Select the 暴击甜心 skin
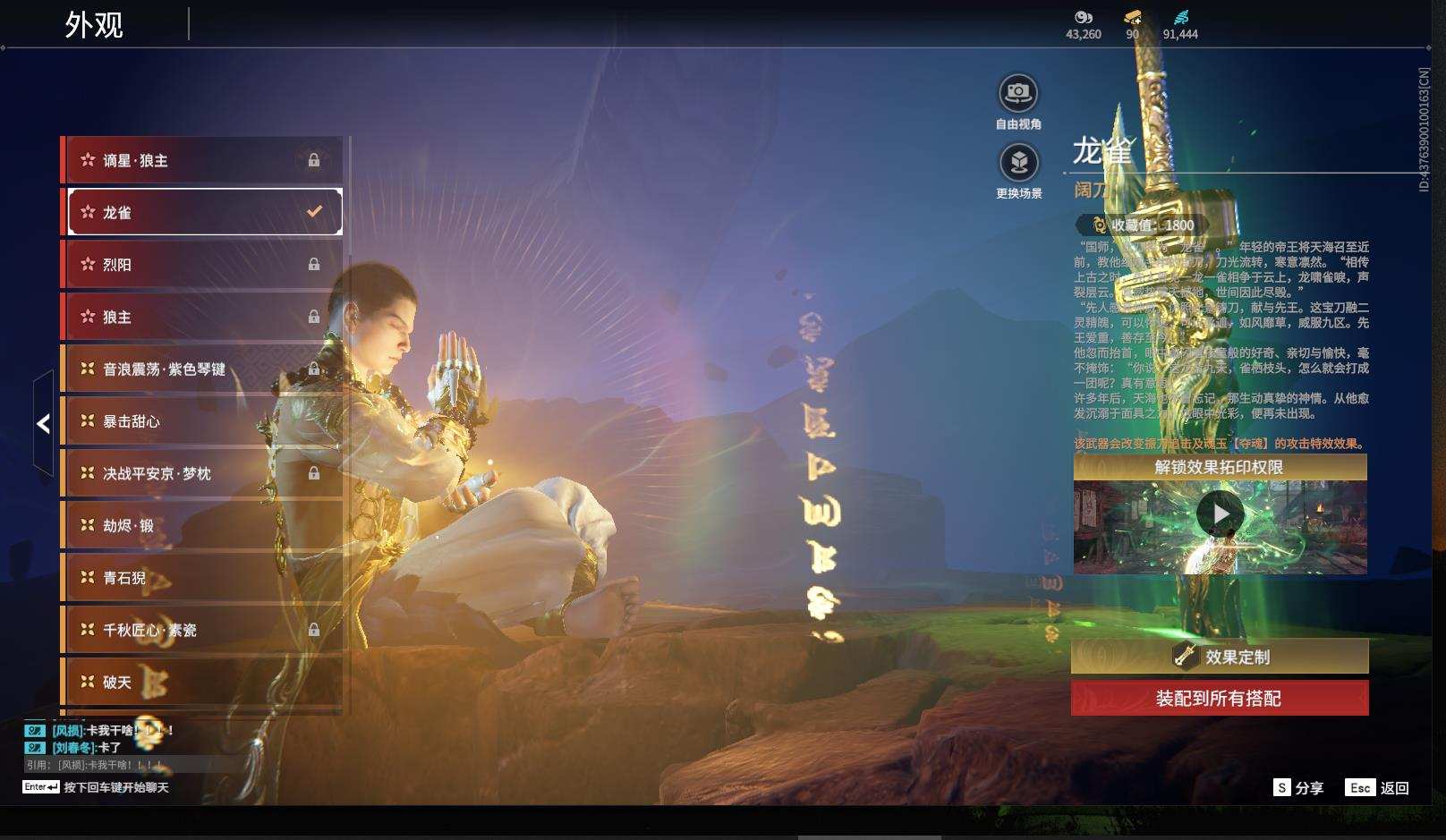1446x840 pixels. pos(202,421)
